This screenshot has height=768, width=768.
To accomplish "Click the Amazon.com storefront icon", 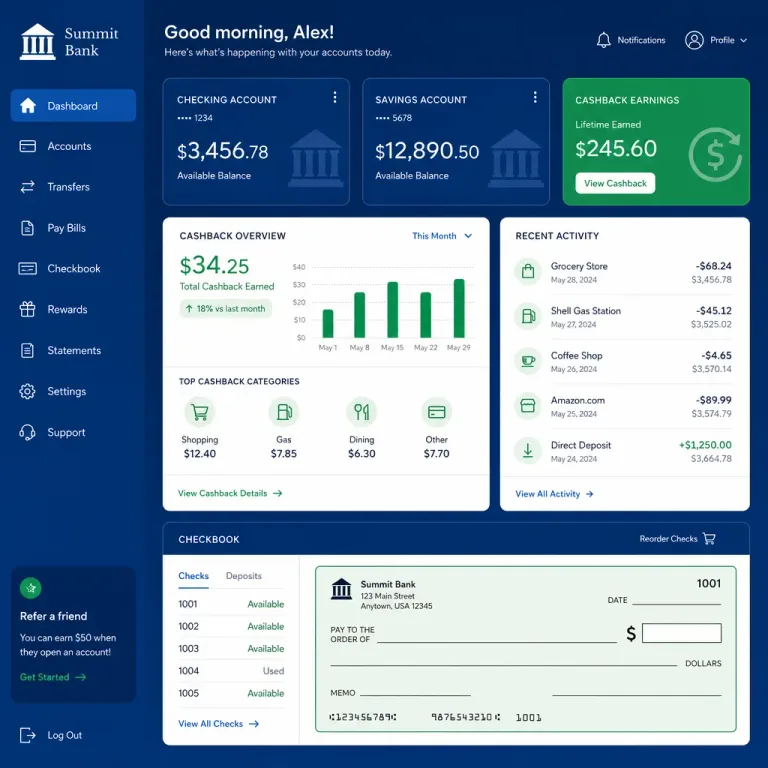I will [528, 406].
